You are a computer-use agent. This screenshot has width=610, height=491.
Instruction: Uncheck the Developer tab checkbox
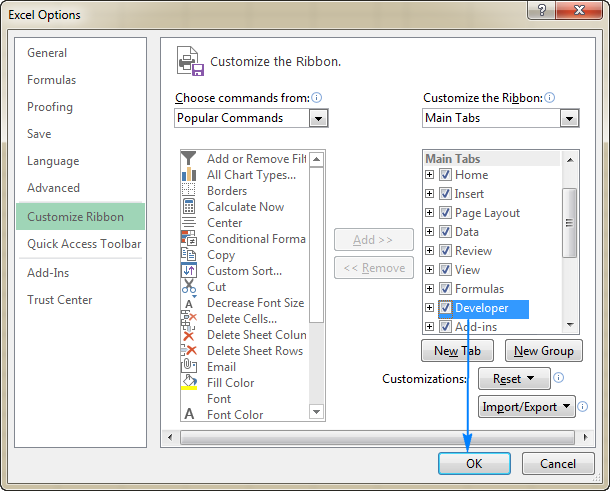[x=446, y=308]
